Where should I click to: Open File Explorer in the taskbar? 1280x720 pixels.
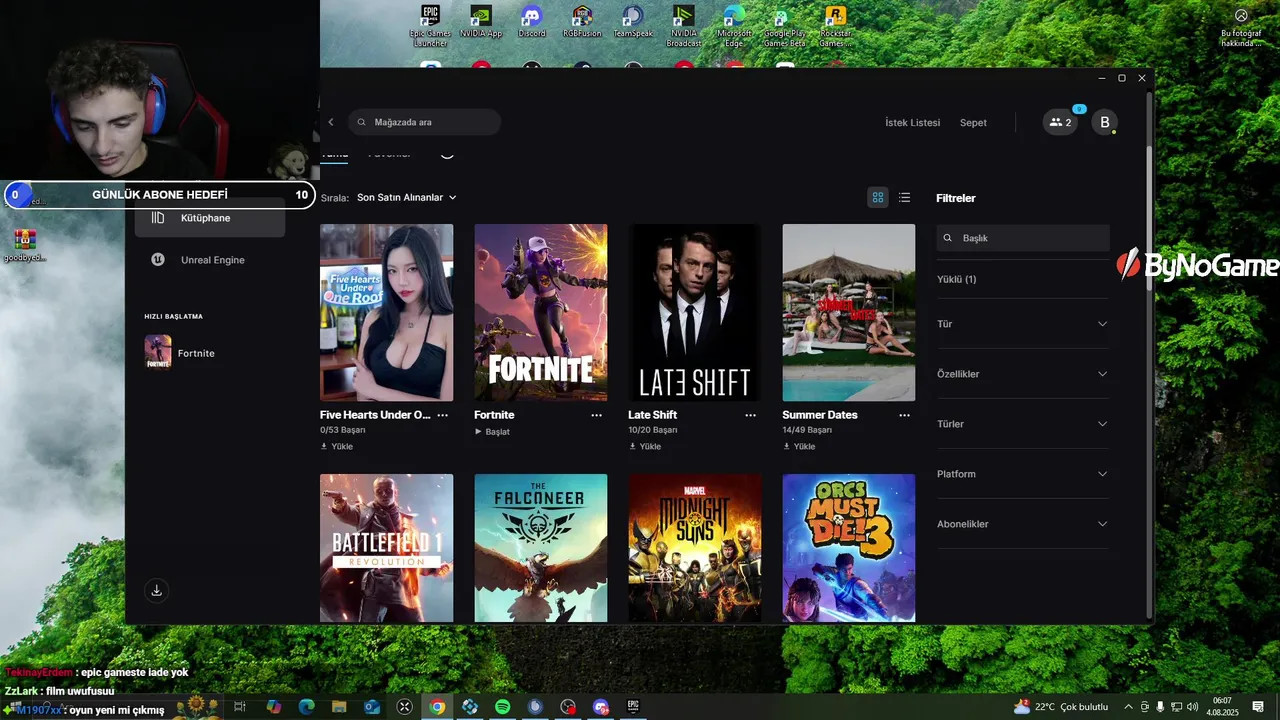coord(339,707)
